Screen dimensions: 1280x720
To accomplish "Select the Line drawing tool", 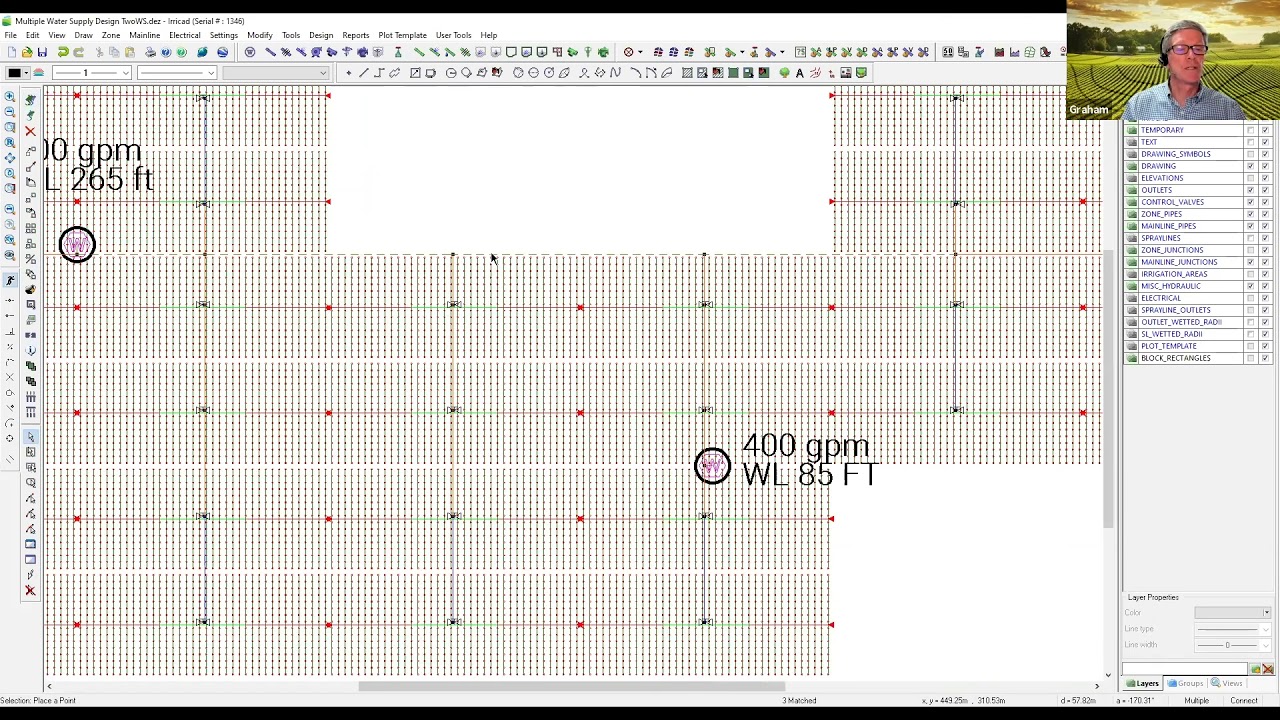I will pyautogui.click(x=363, y=73).
